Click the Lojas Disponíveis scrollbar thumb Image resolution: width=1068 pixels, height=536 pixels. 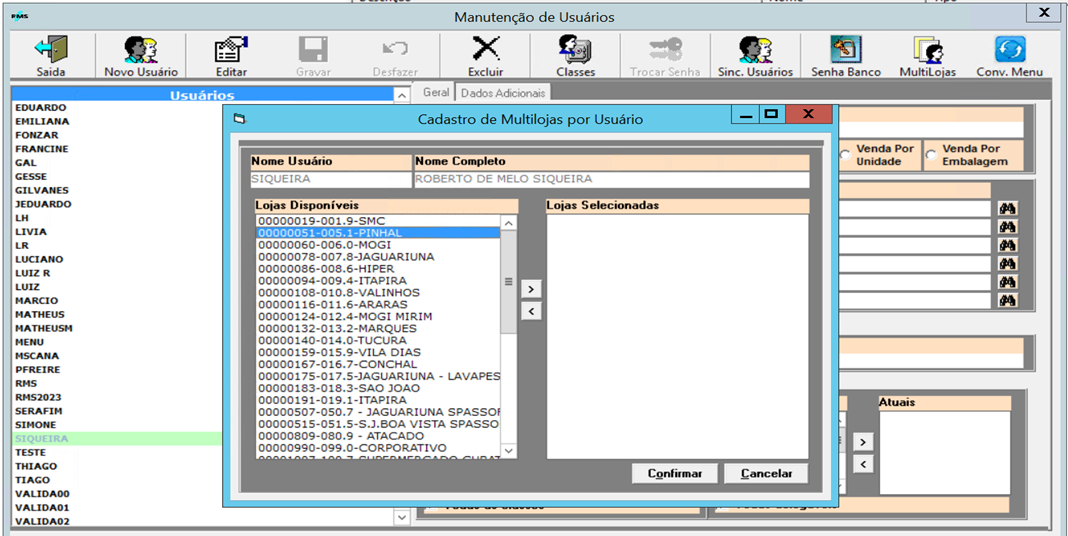(x=509, y=282)
